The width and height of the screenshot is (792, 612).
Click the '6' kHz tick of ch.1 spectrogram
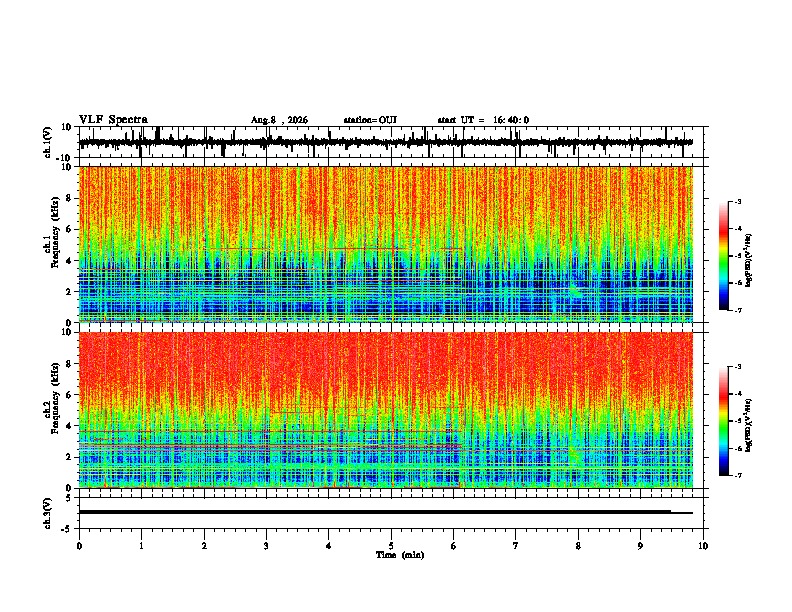70,229
